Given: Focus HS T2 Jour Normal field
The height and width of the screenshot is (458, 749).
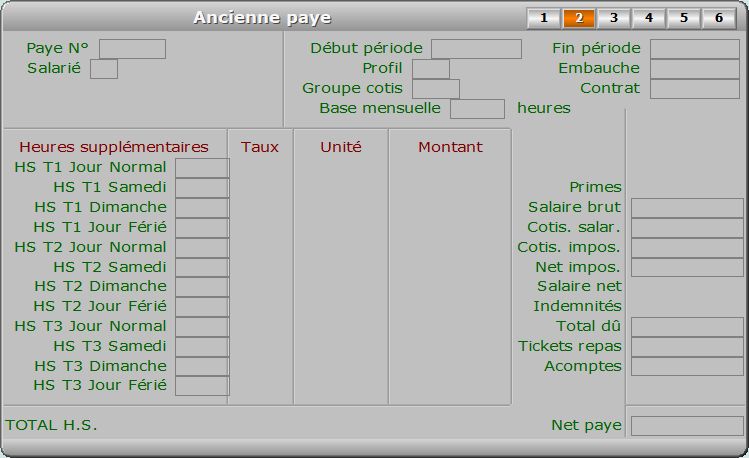Looking at the screenshot, I should (202, 248).
